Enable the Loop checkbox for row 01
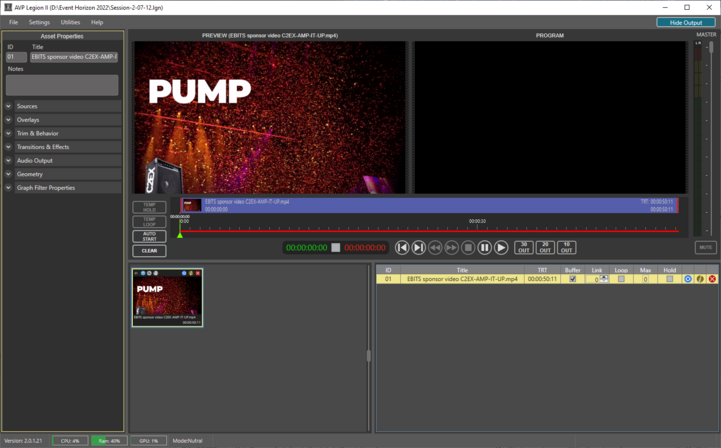 click(x=621, y=279)
